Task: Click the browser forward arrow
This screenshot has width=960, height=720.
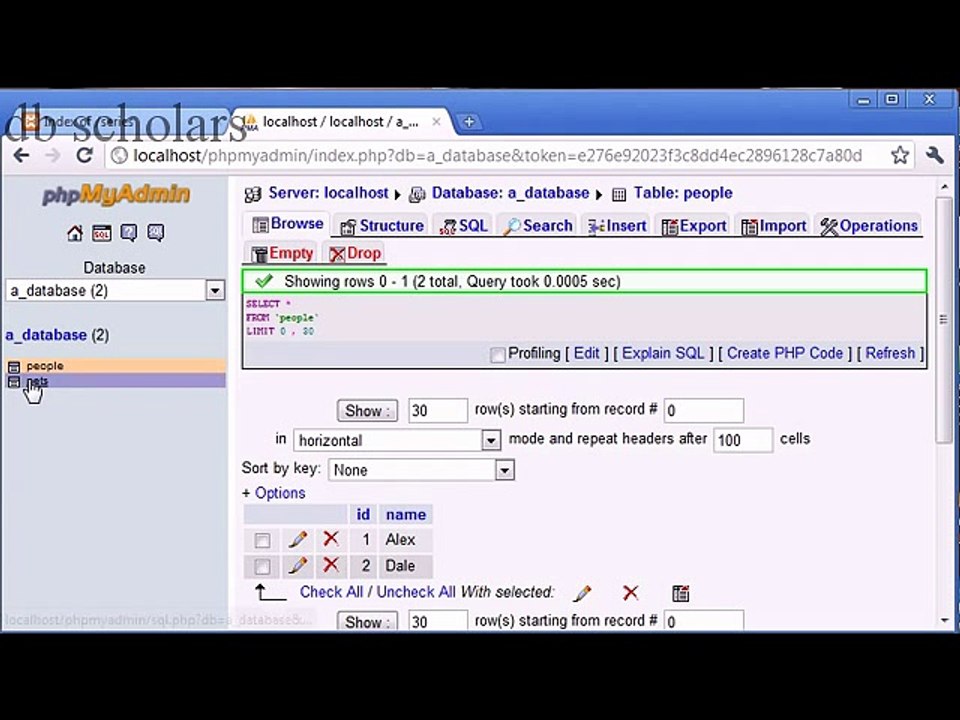Action: click(x=53, y=156)
